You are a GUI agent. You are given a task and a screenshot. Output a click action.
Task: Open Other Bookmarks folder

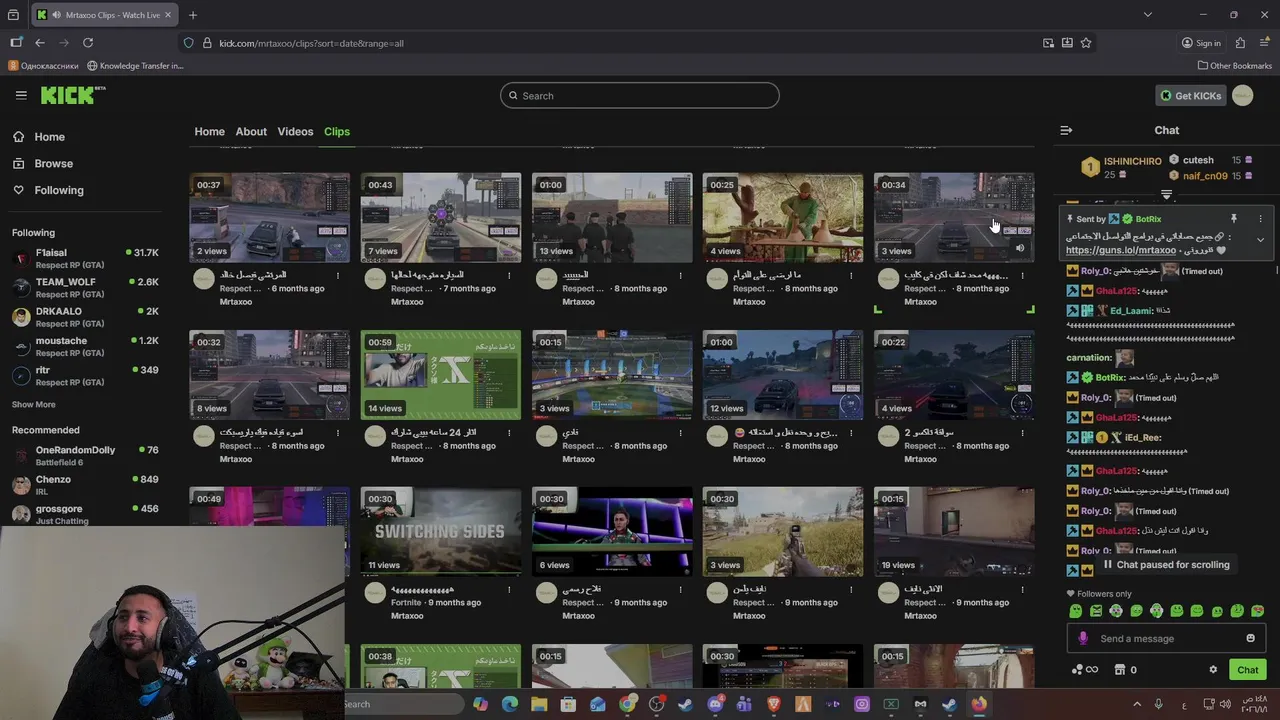pyautogui.click(x=1234, y=65)
